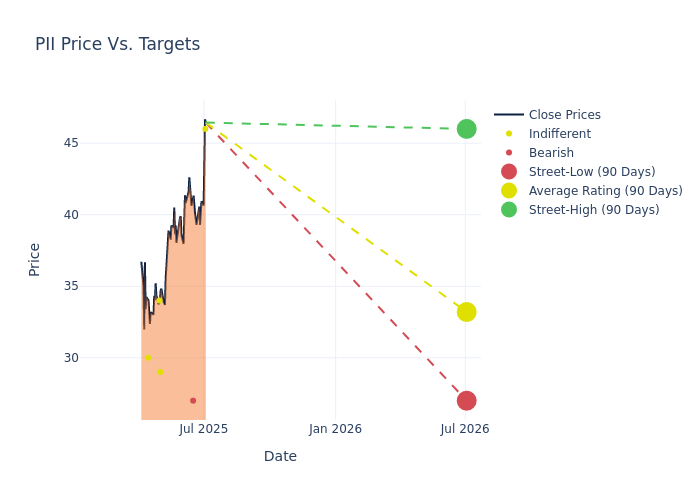Click the yellow Indifferent dot near 46
Screen dimensions: 700x500
(205, 128)
